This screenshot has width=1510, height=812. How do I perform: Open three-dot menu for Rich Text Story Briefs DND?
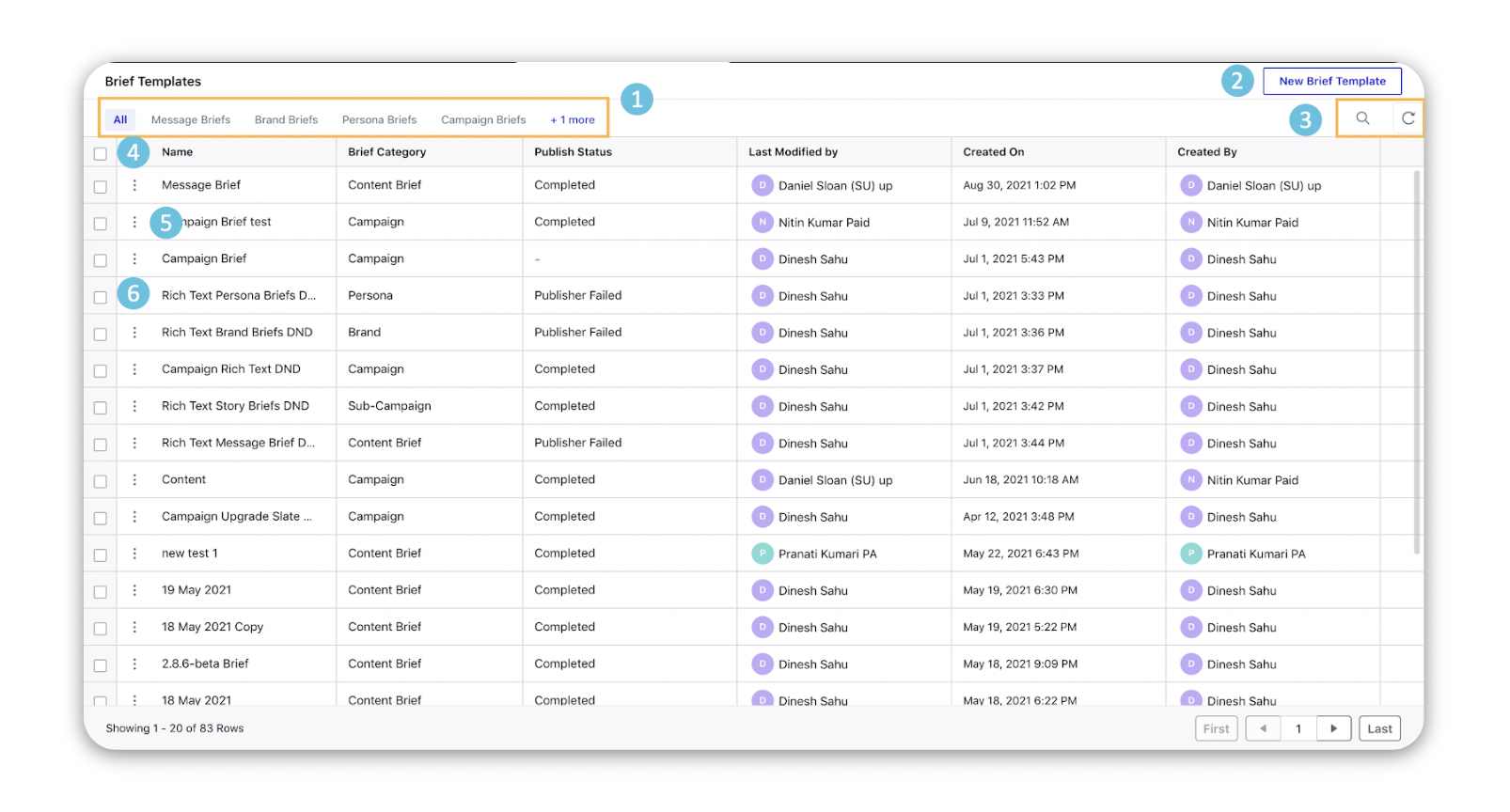coord(134,406)
